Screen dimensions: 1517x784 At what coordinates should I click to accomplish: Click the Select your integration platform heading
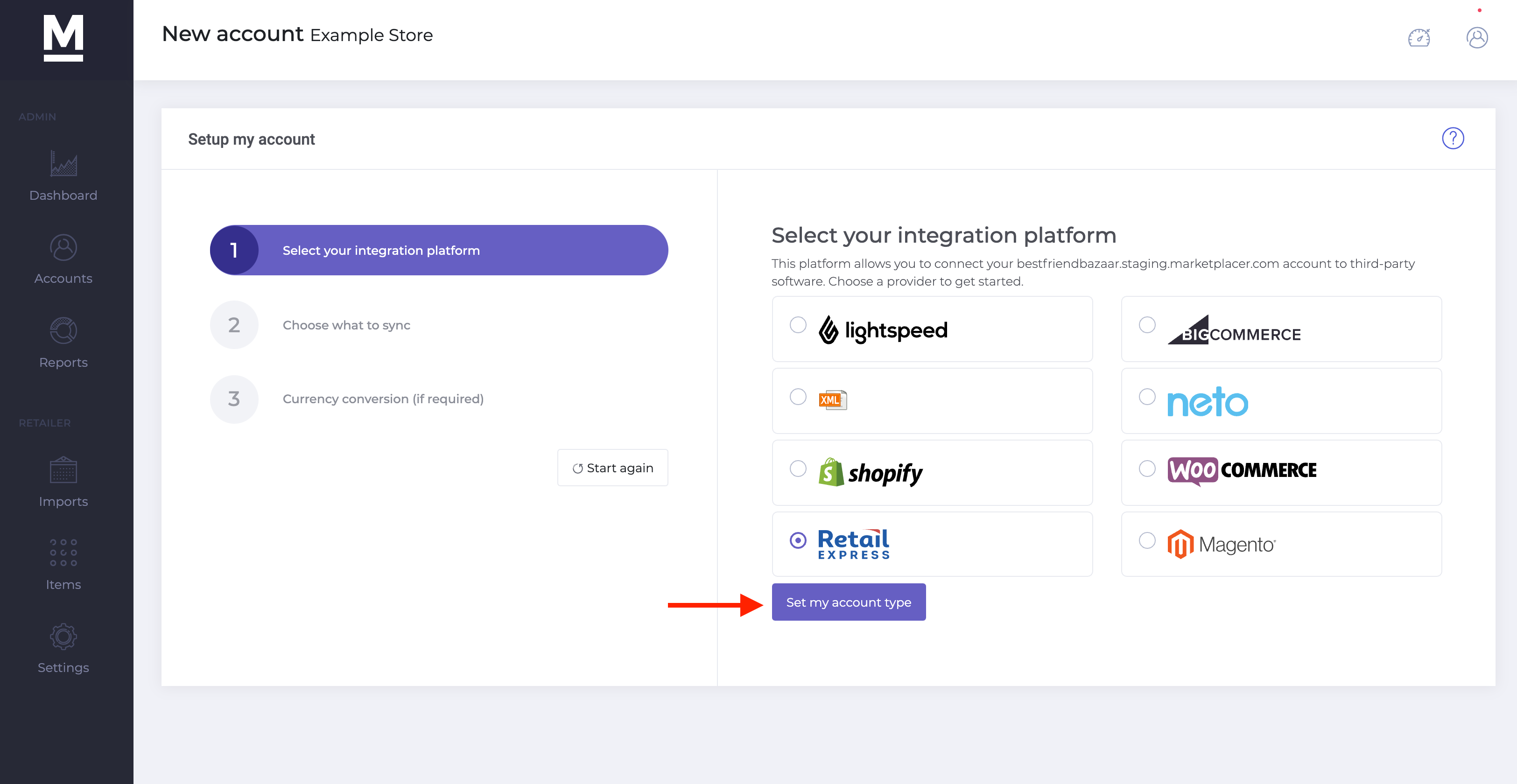point(944,236)
